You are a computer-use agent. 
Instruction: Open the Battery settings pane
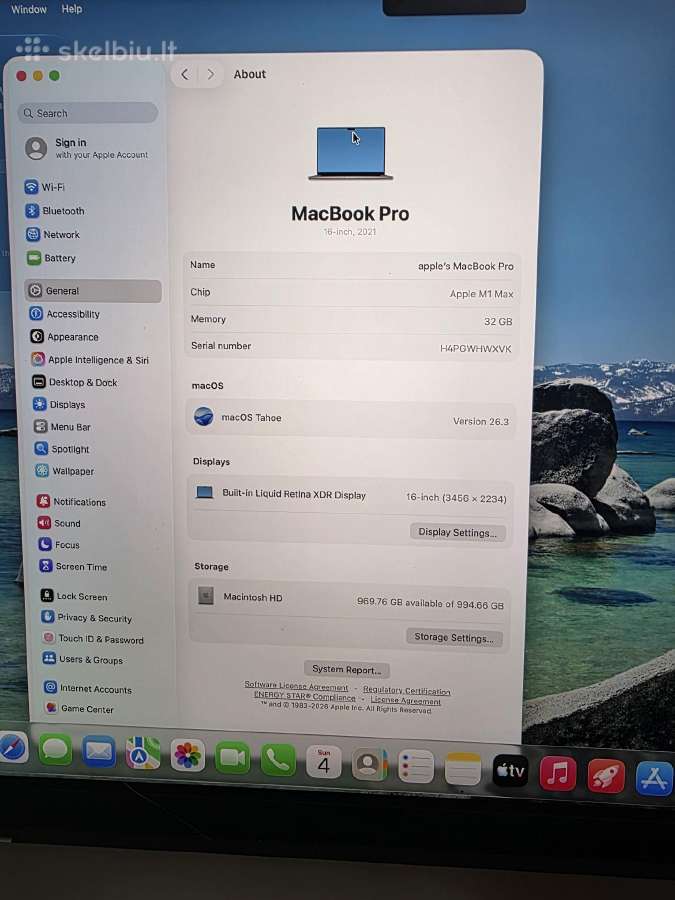click(x=52, y=258)
